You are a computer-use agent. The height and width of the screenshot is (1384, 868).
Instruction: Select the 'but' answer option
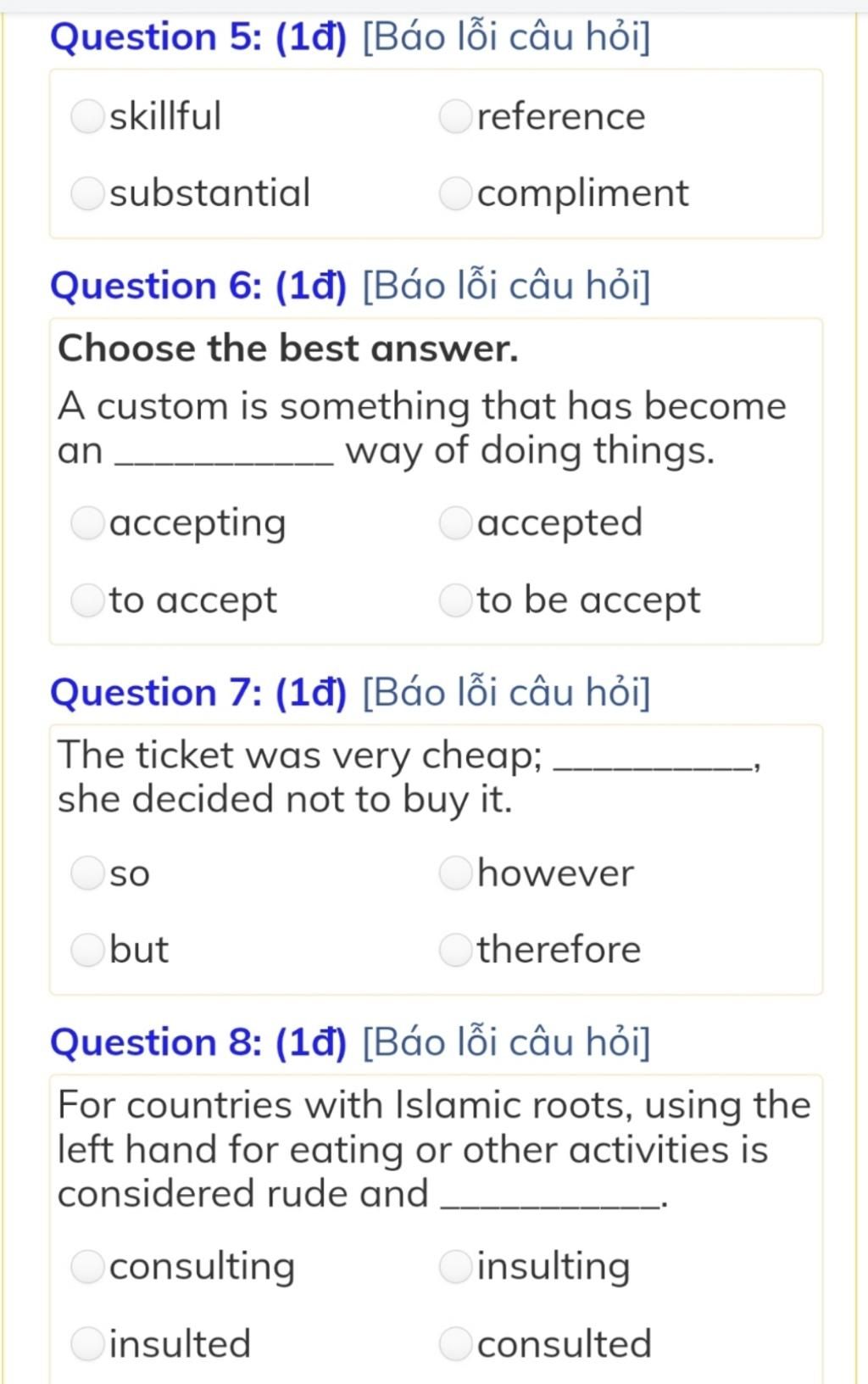pos(87,950)
